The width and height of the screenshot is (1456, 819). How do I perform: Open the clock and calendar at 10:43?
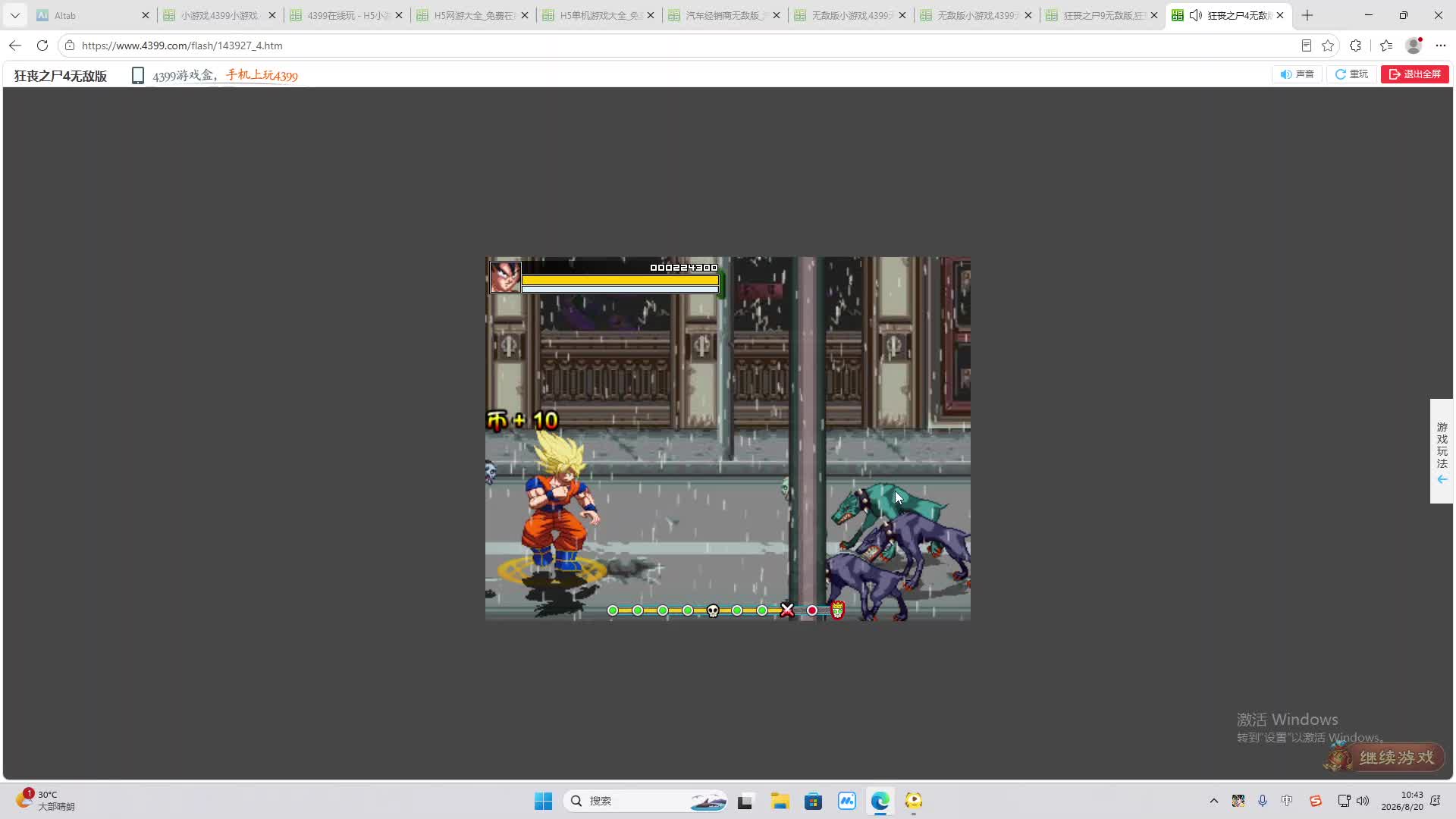click(1402, 801)
